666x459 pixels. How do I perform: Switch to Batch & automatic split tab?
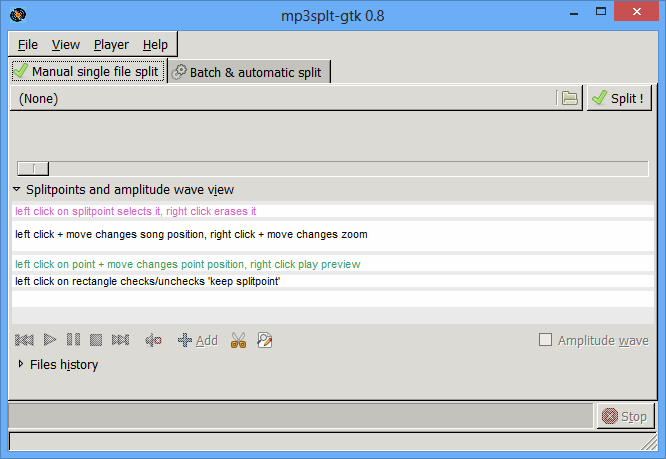(x=249, y=72)
